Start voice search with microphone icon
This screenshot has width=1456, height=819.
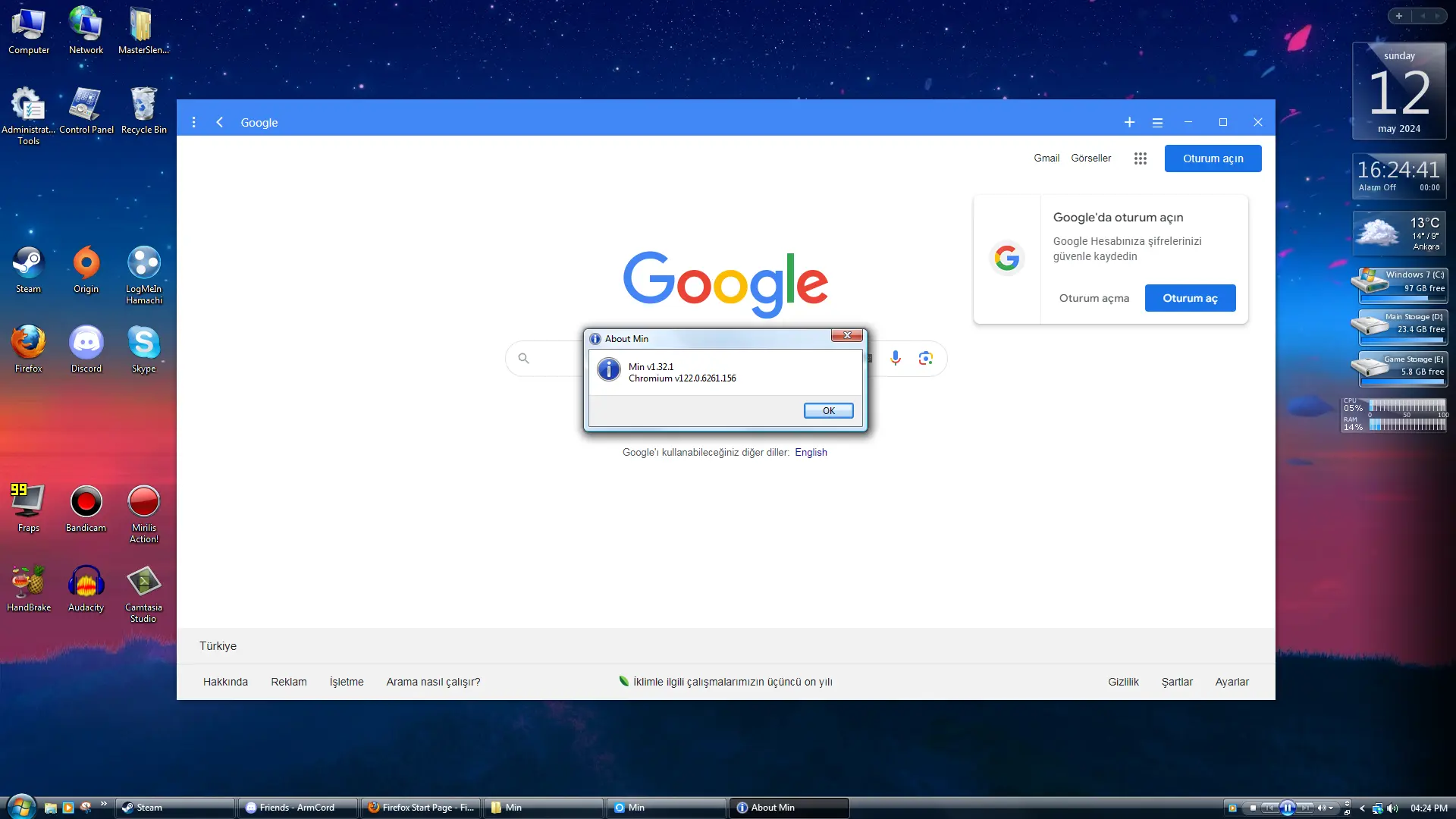coord(896,358)
